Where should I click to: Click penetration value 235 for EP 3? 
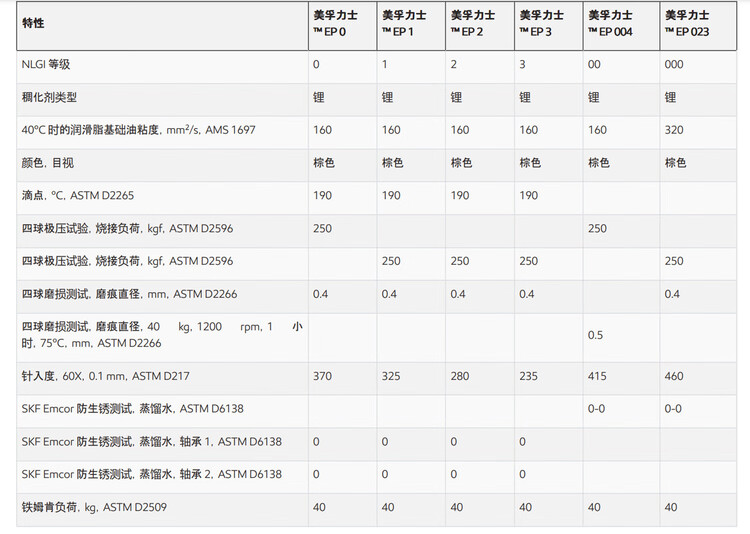pyautogui.click(x=529, y=376)
